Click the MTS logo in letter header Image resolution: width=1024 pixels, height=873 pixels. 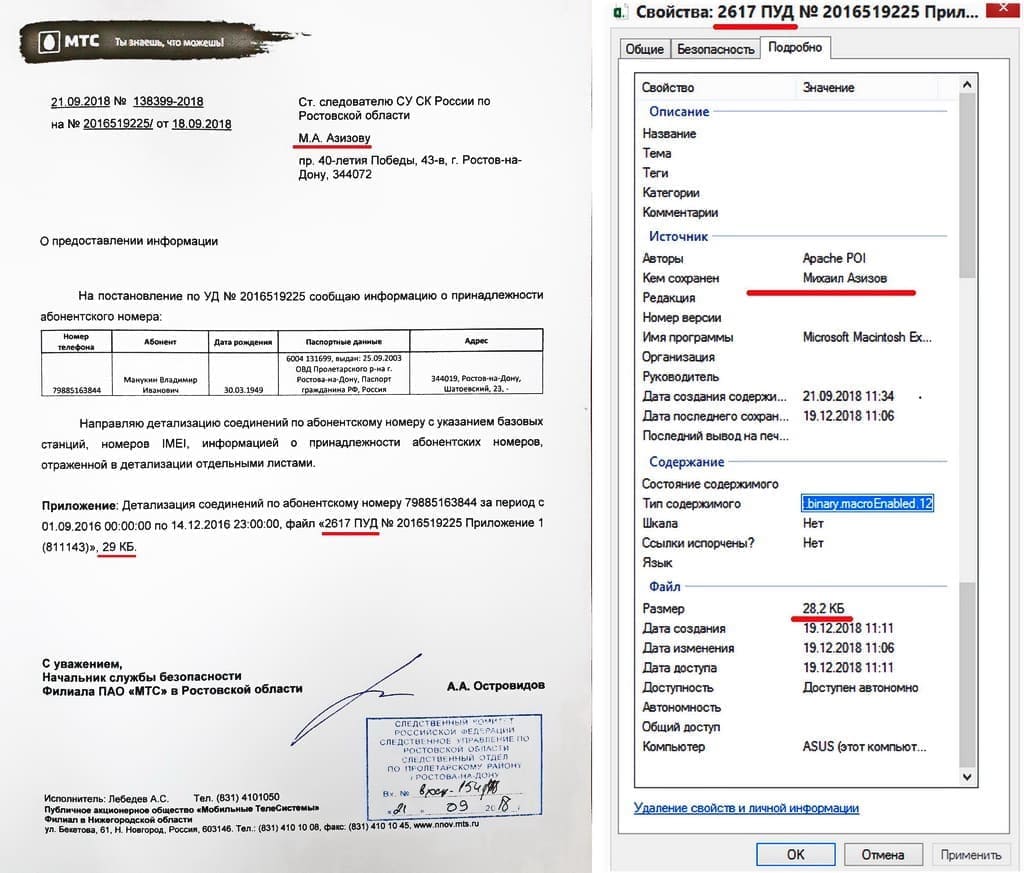pyautogui.click(x=69, y=42)
